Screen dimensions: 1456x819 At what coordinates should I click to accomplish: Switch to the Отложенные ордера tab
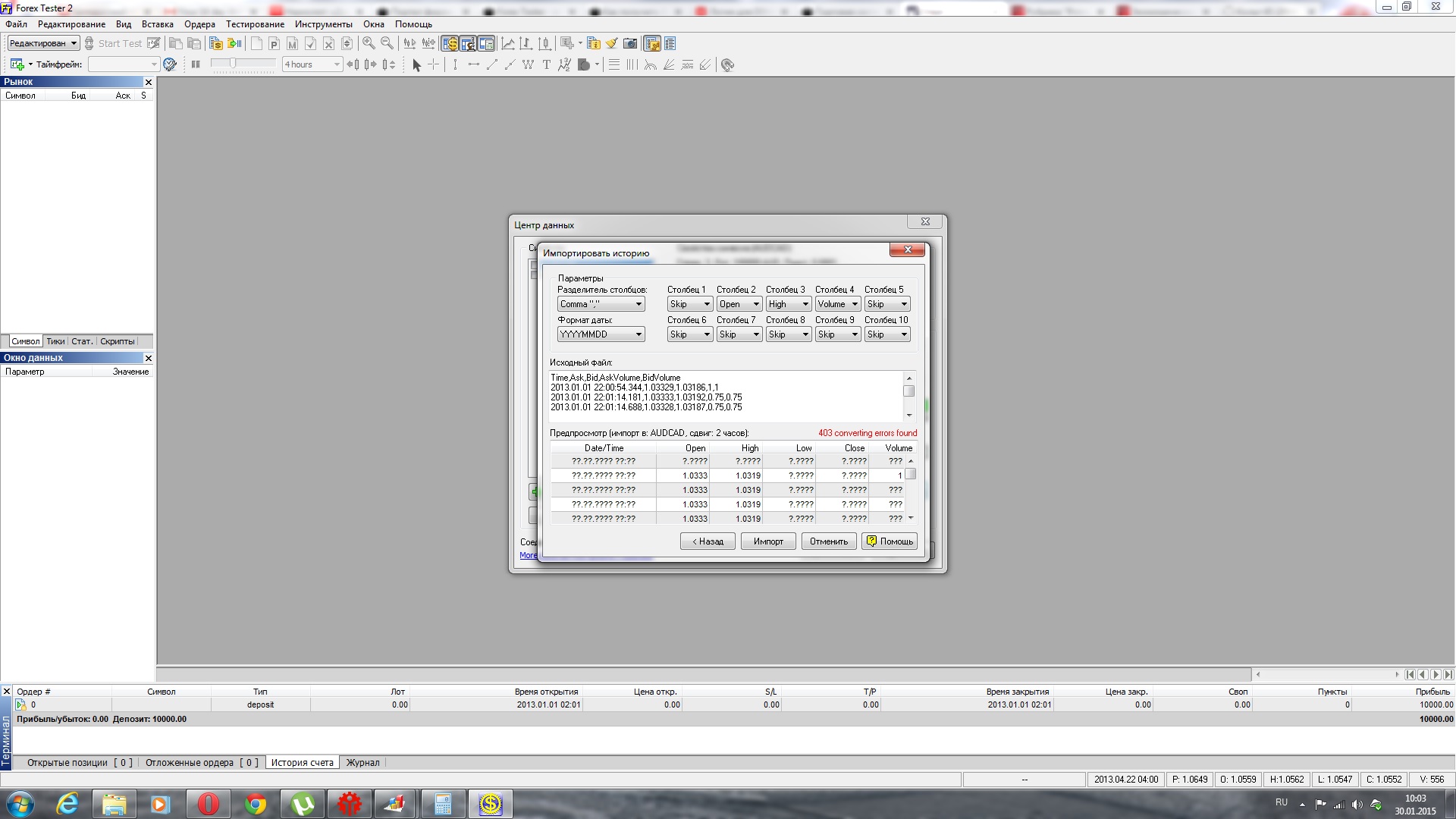pos(202,763)
